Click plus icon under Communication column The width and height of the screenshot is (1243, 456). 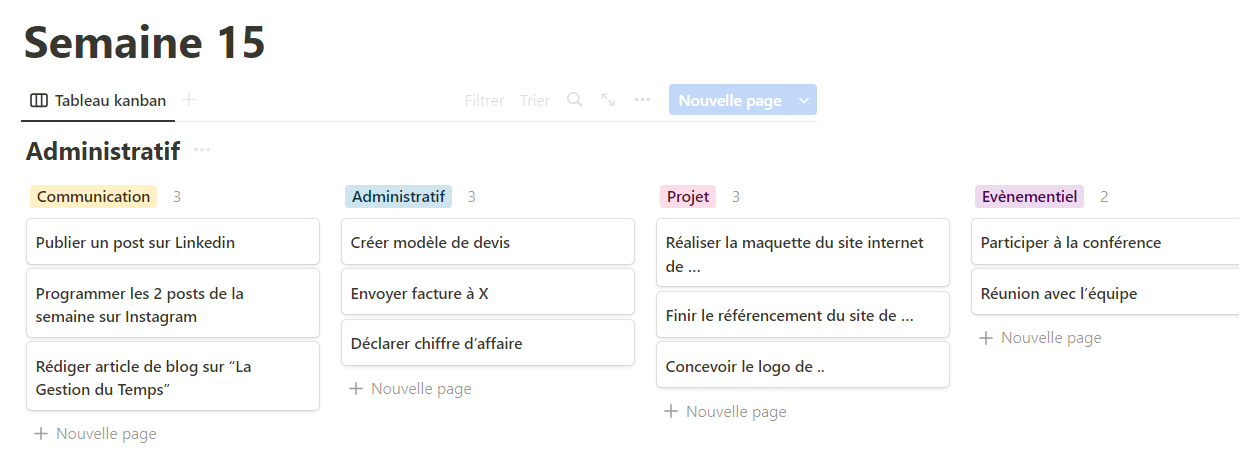pyautogui.click(x=41, y=434)
